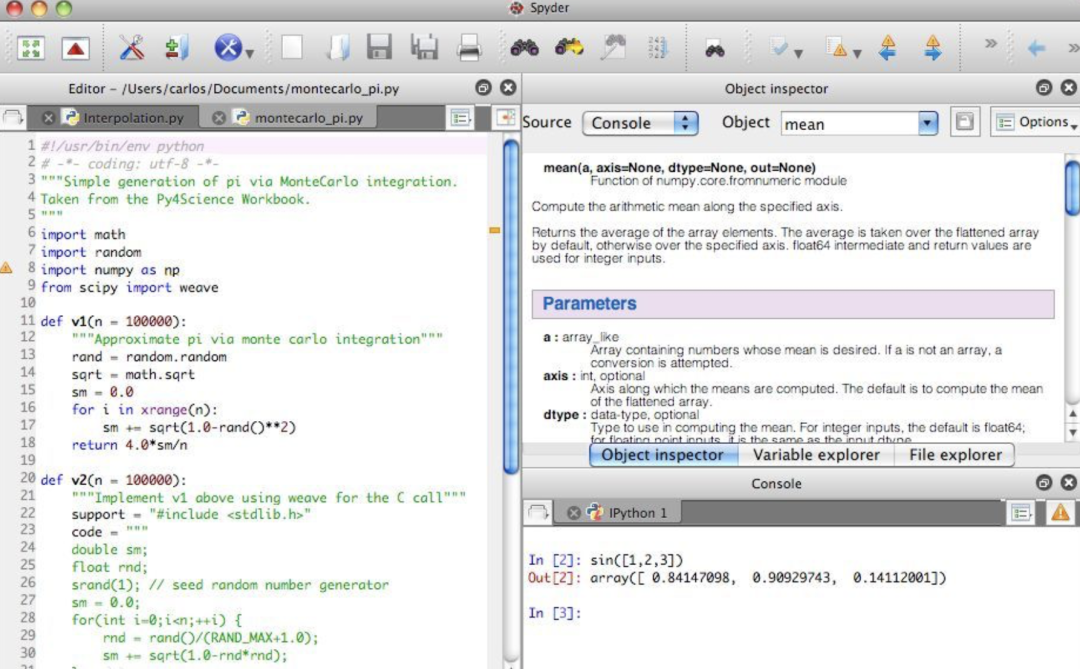Close the IPython 1 console tab
Screen dimensions: 1080x669
573,513
